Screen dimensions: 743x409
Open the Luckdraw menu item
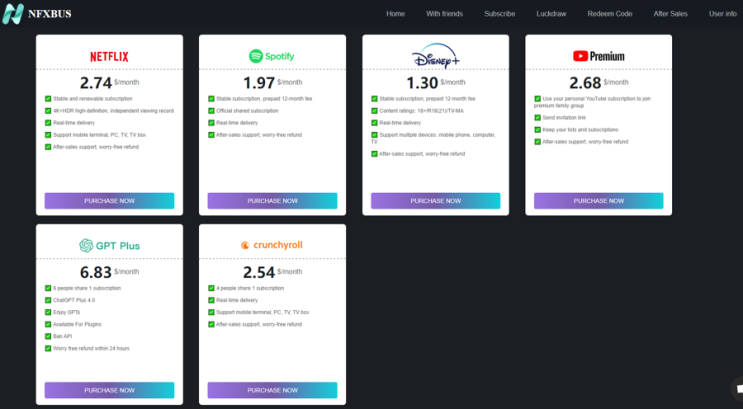click(551, 14)
